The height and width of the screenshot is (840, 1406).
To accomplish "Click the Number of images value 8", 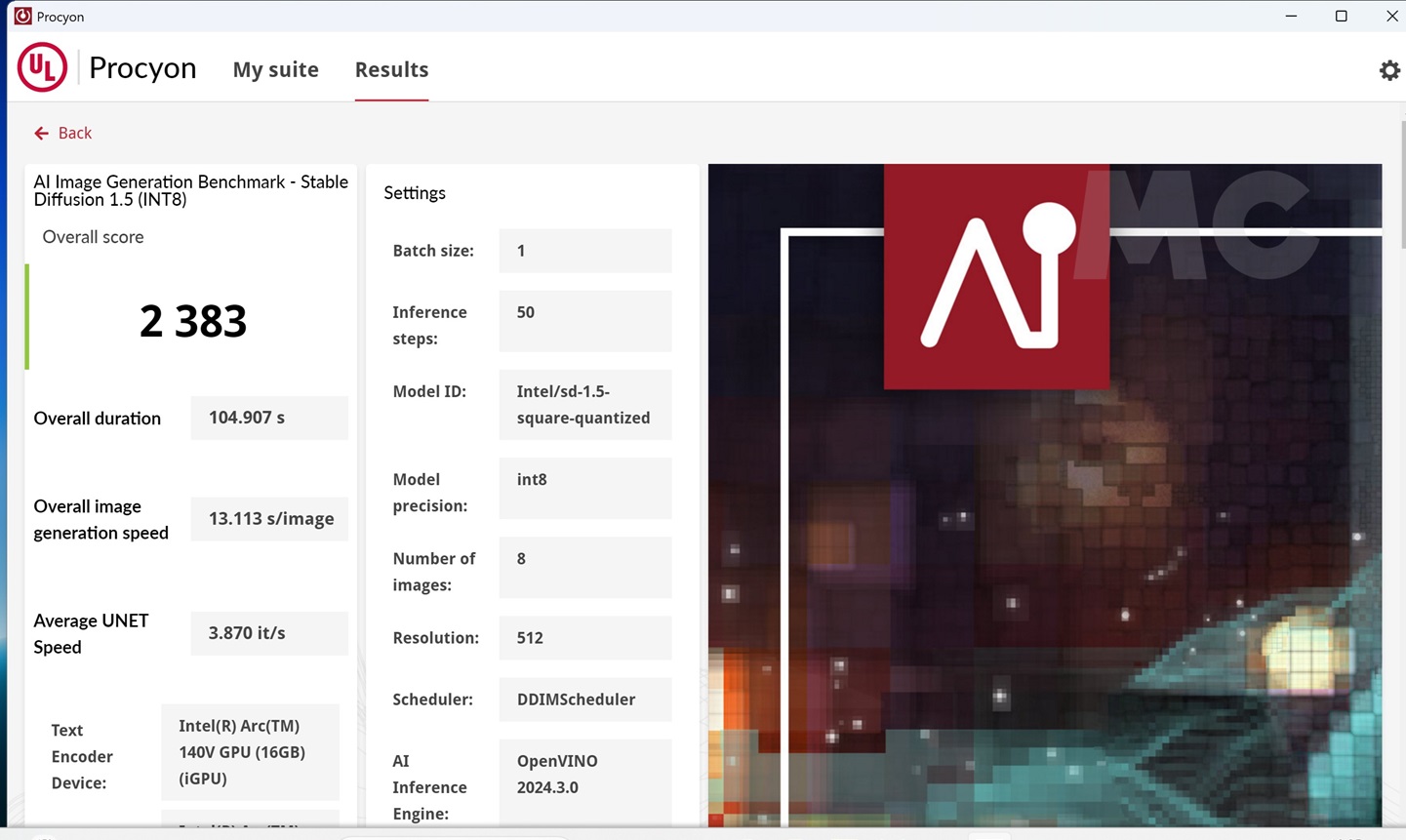I will (x=584, y=567).
